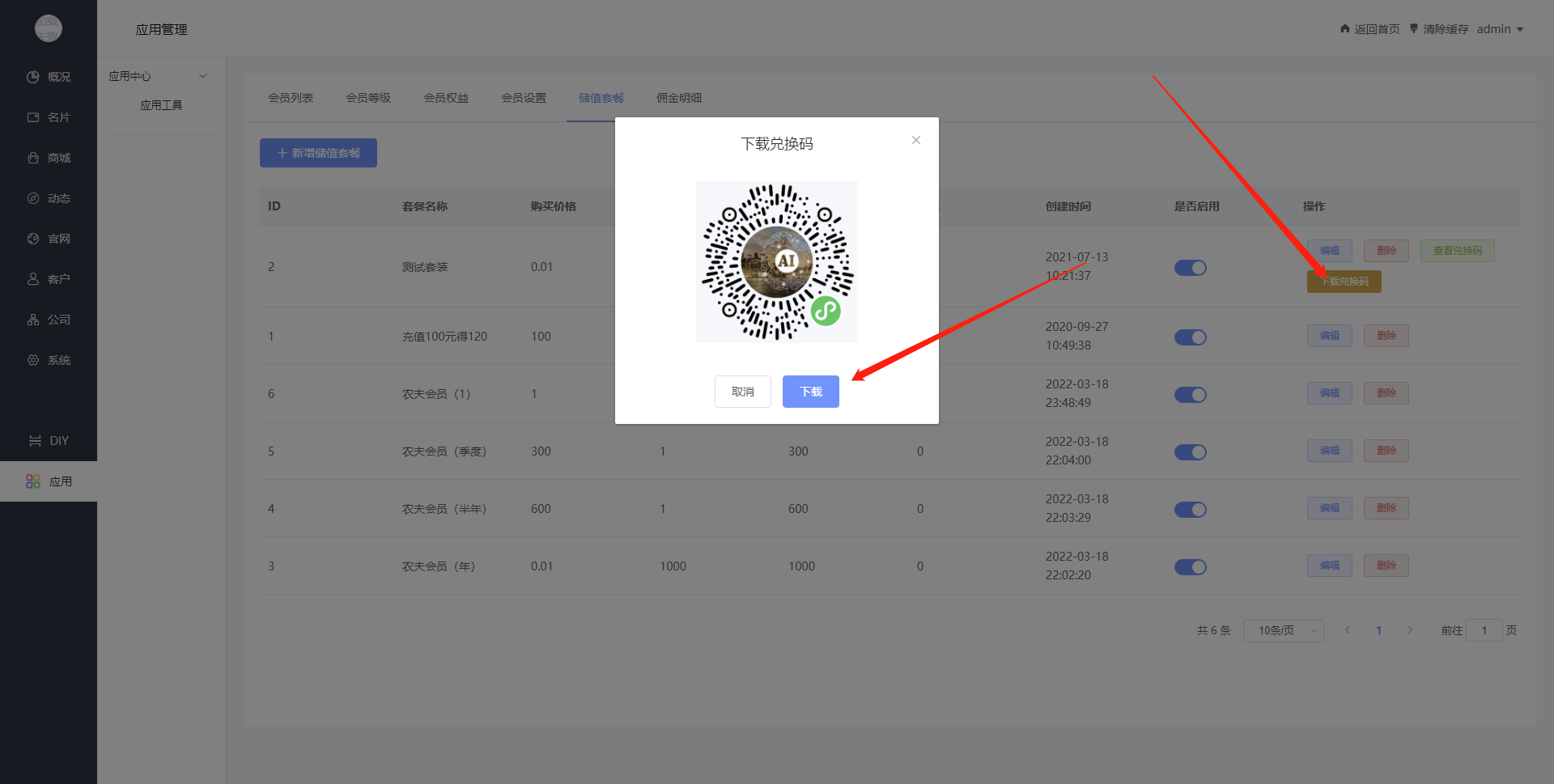Viewport: 1554px width, 784px height.
Task: Select the 应用 apps sidebar icon
Action: point(33,481)
